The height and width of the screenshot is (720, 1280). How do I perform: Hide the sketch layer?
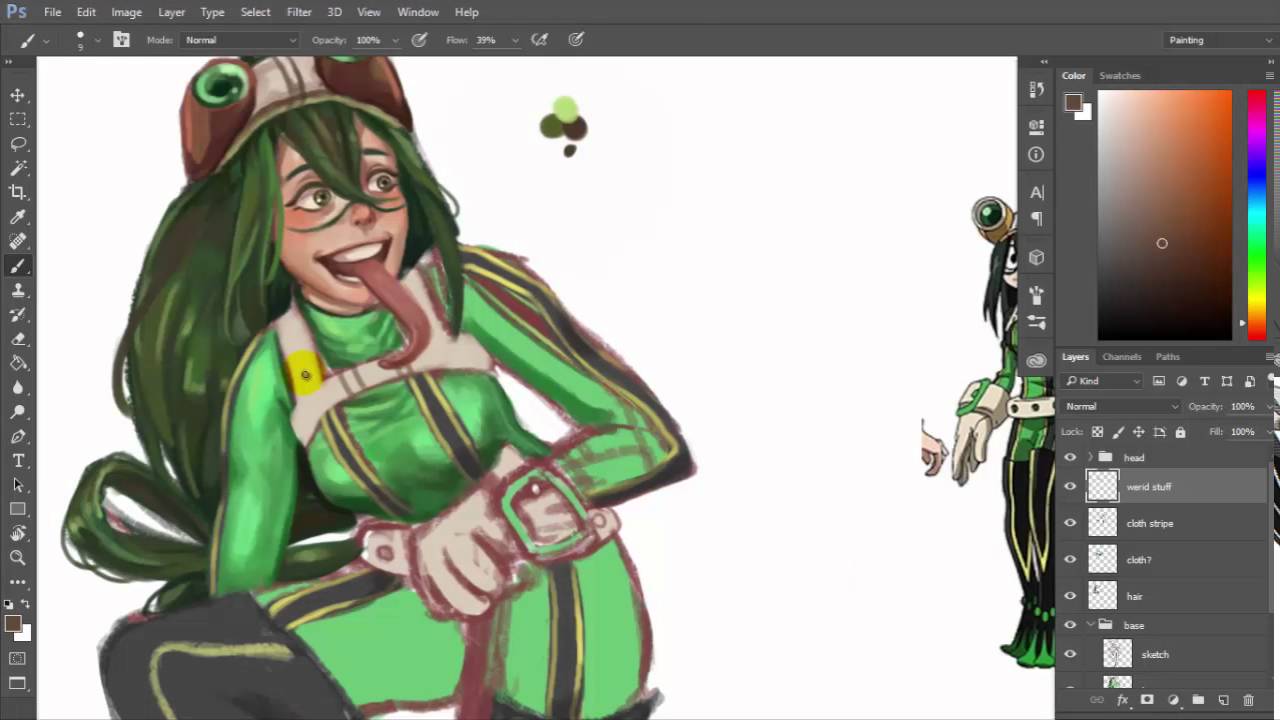[1070, 655]
